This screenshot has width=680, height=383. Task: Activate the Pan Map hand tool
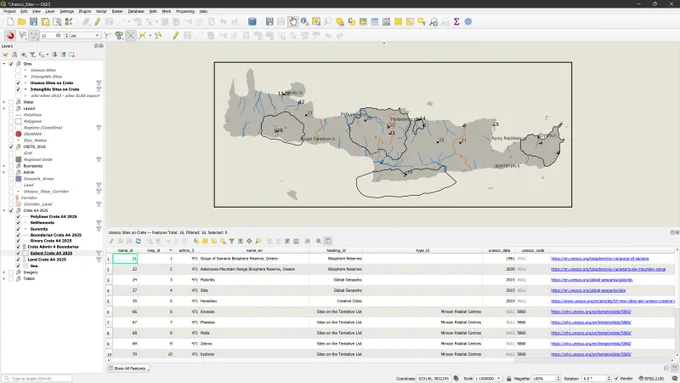293,22
